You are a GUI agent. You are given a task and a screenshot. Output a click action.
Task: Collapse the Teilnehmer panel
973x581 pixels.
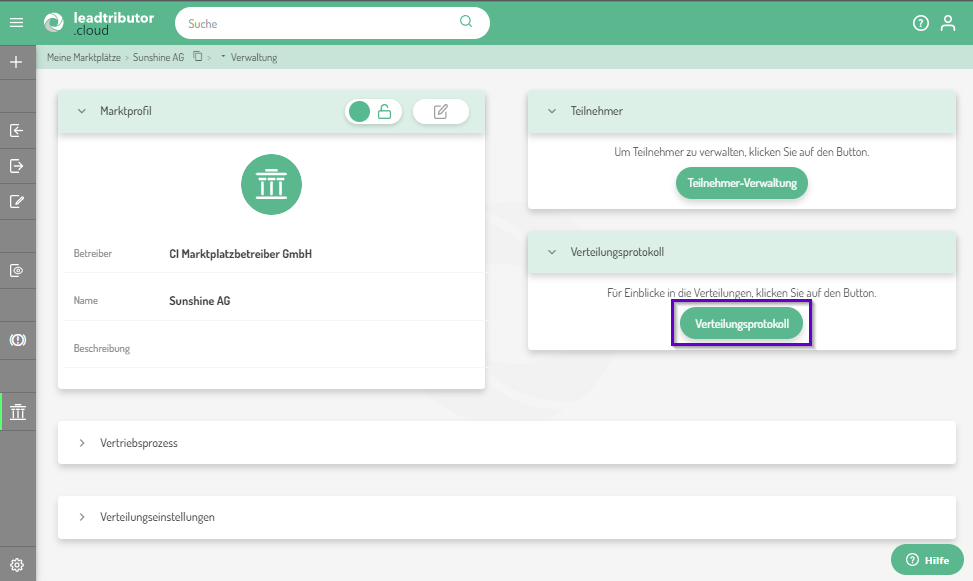pos(551,111)
